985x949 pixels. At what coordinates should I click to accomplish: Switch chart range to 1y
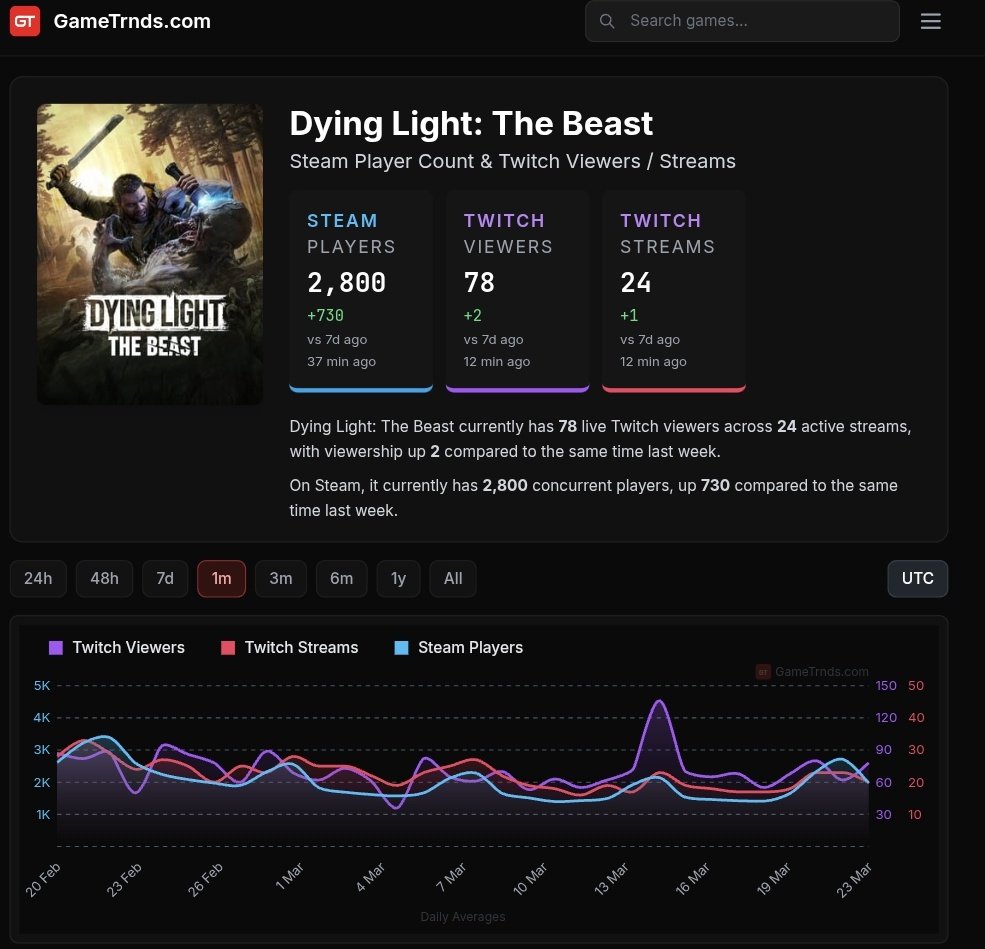coord(398,578)
